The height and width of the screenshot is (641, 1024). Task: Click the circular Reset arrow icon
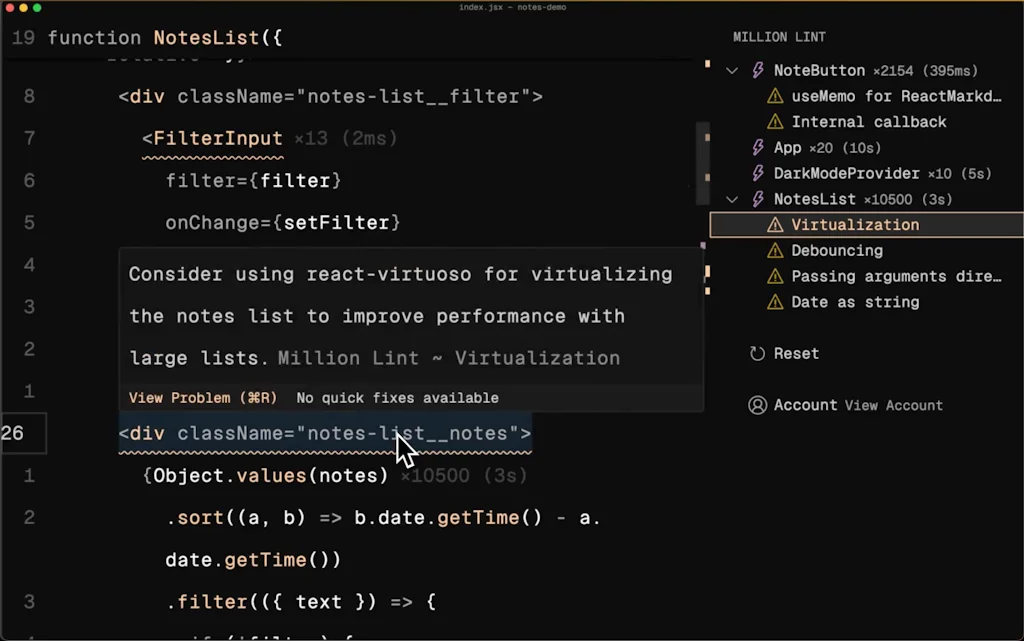coord(757,353)
